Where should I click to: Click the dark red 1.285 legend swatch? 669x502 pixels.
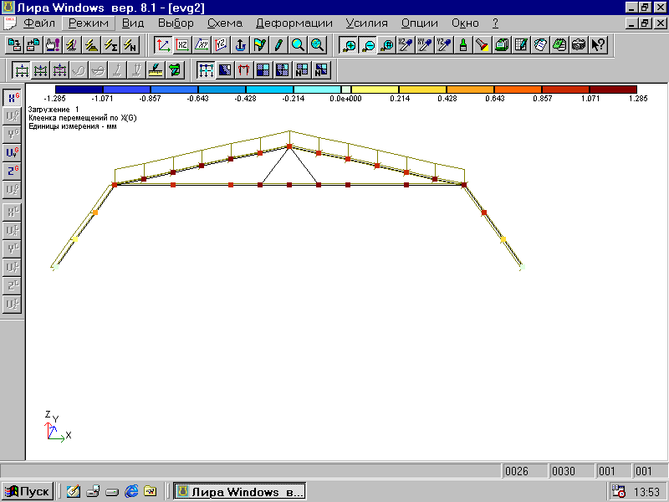tap(613, 90)
